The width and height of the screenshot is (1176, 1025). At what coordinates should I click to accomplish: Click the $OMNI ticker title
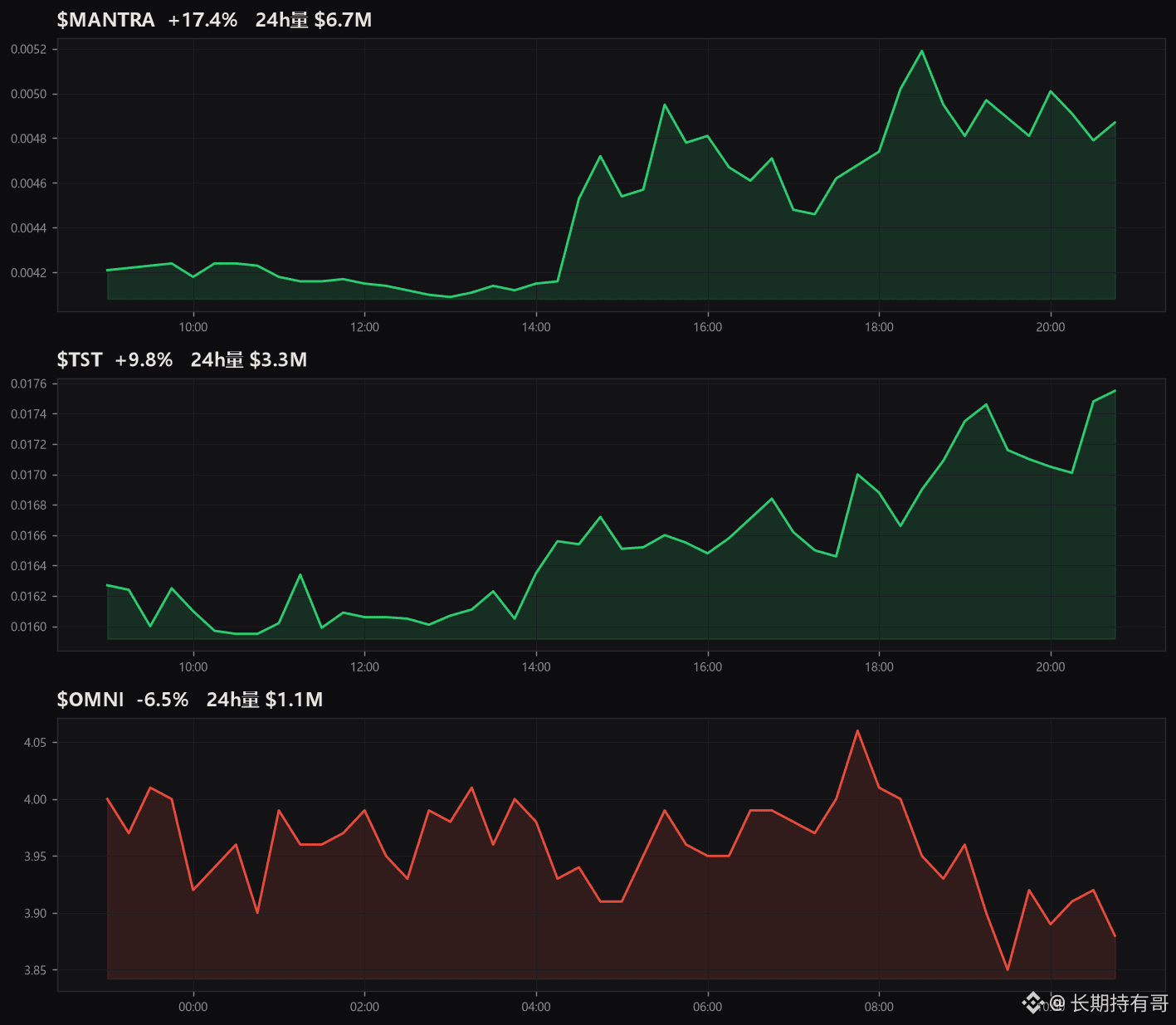point(90,700)
